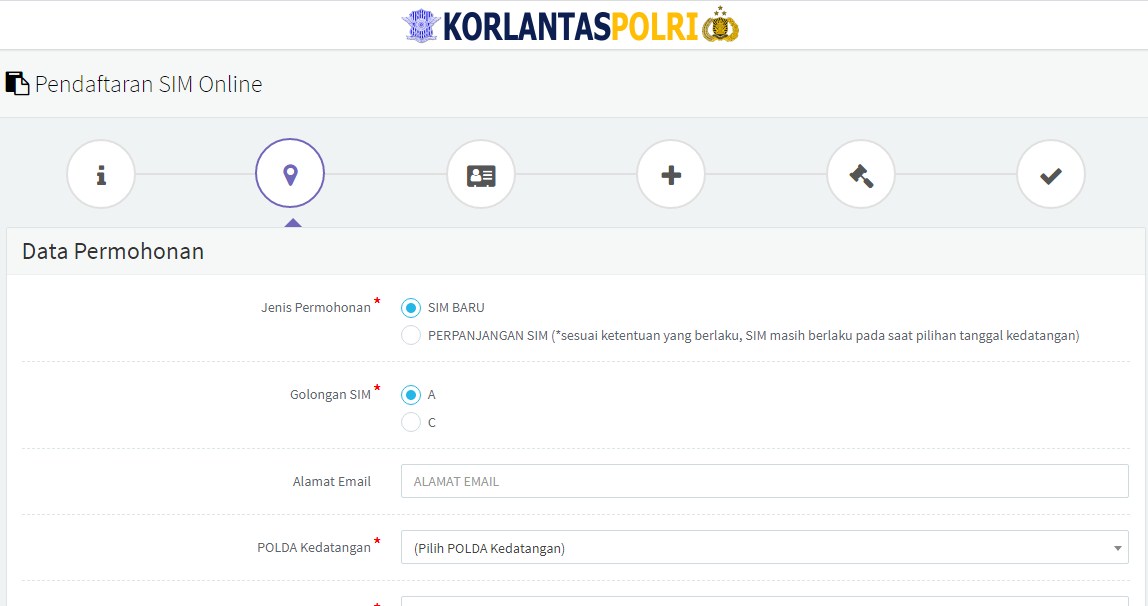1148x606 pixels.
Task: Jump to the checkmark final step
Action: coord(1051,174)
